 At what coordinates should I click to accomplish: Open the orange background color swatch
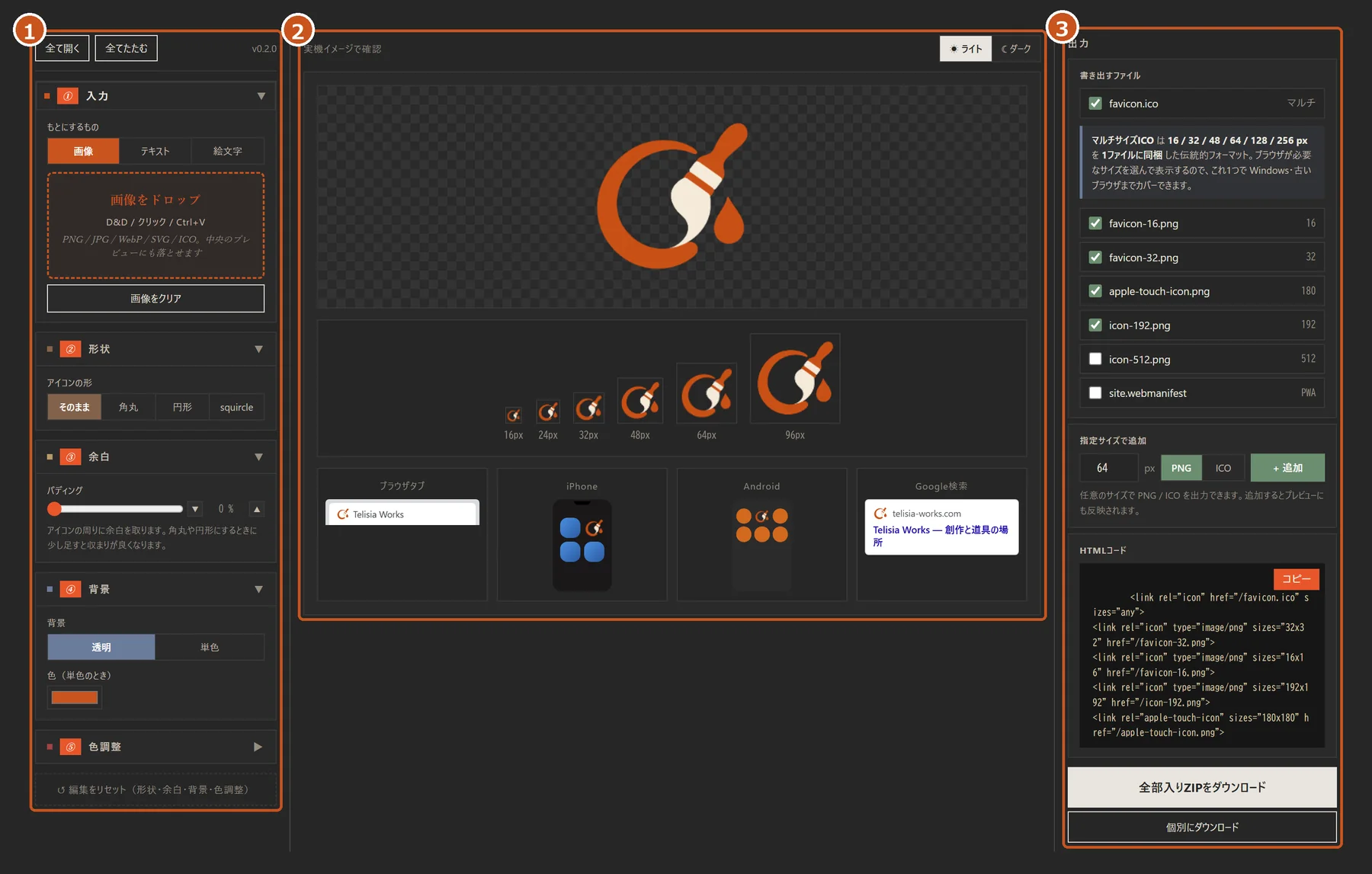click(x=74, y=697)
